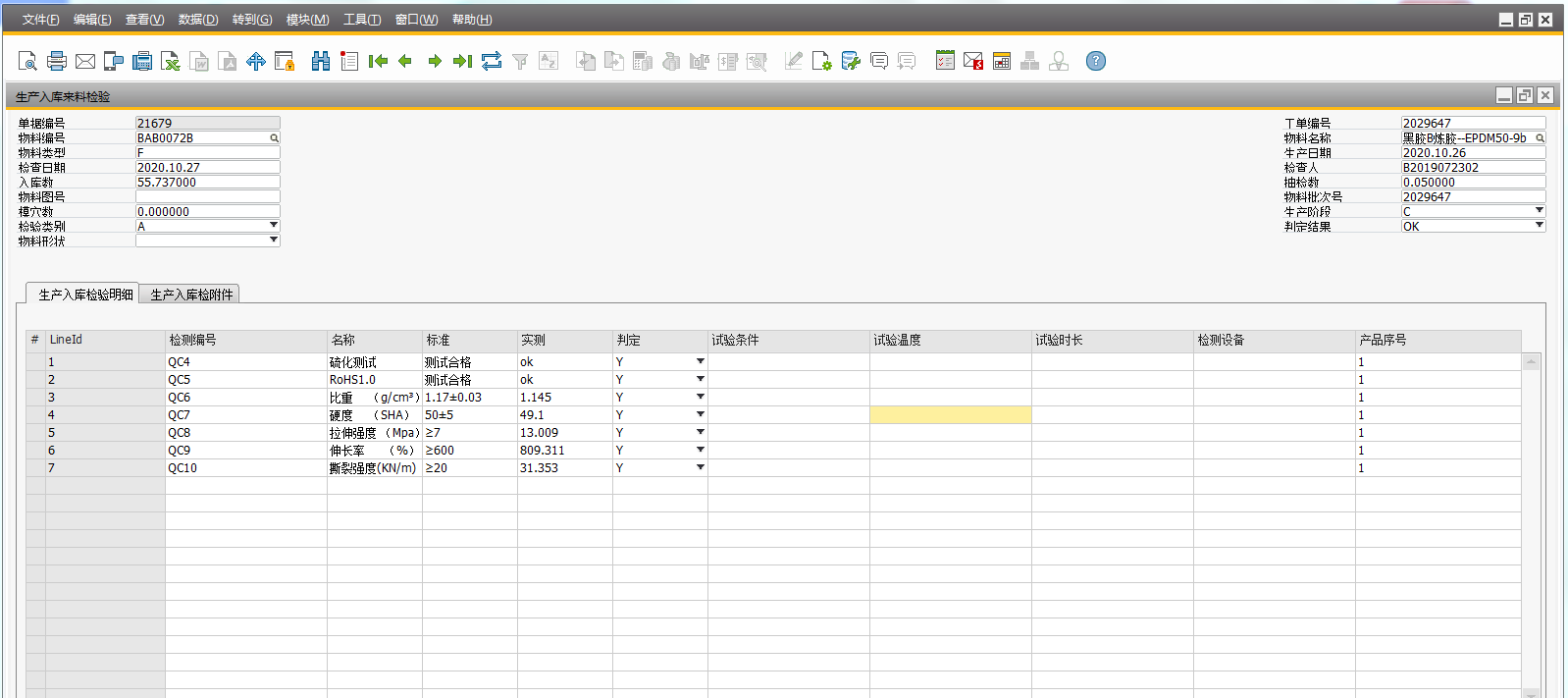Click the 检测编号 column header

[245, 341]
